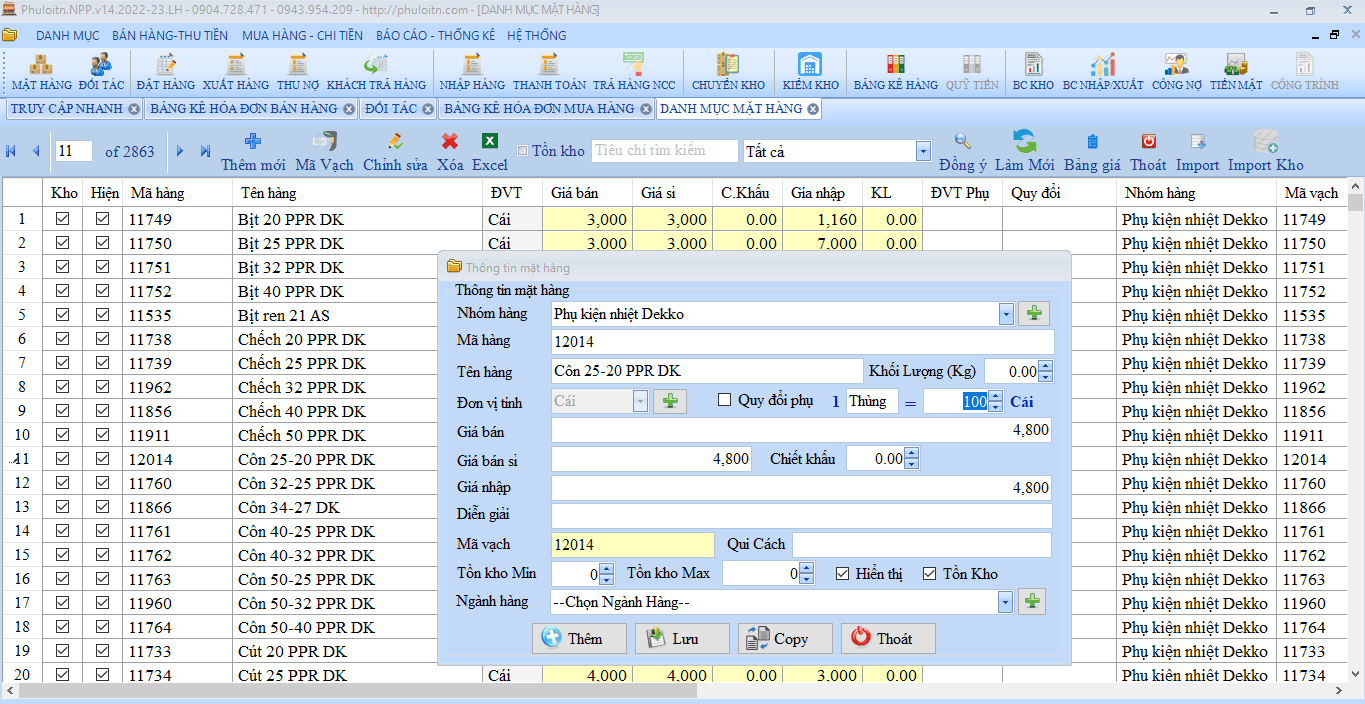Toggle Hiện checkbox for row 11750

(x=103, y=243)
